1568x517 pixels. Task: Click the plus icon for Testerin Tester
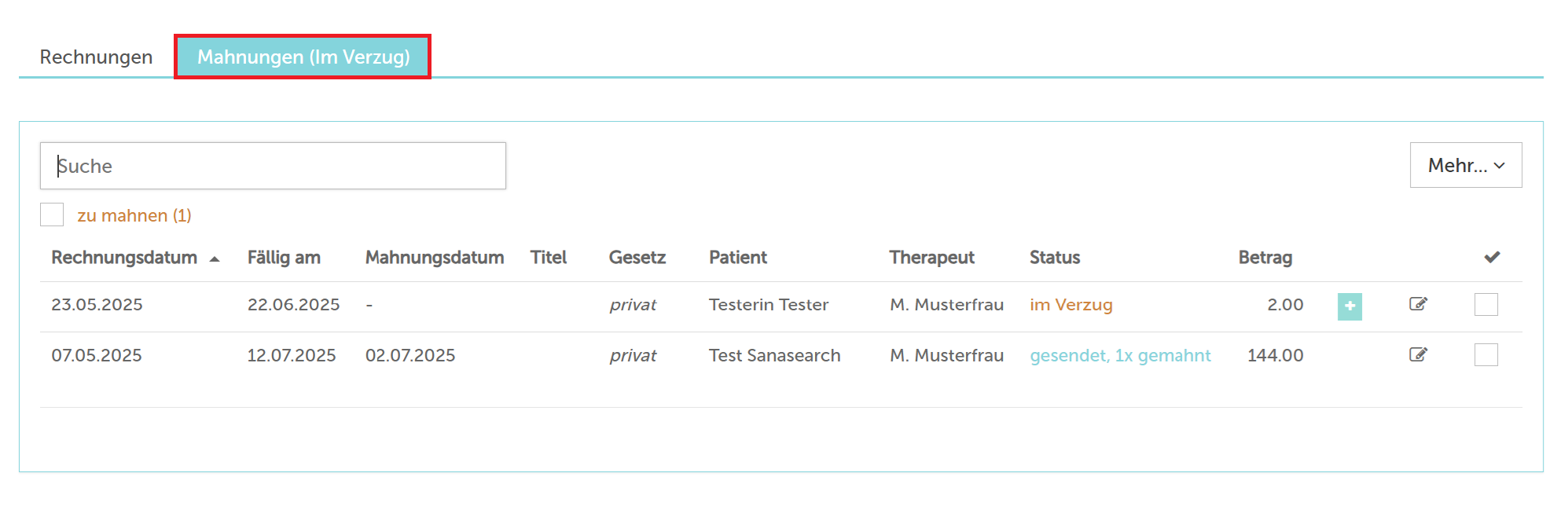point(1350,306)
